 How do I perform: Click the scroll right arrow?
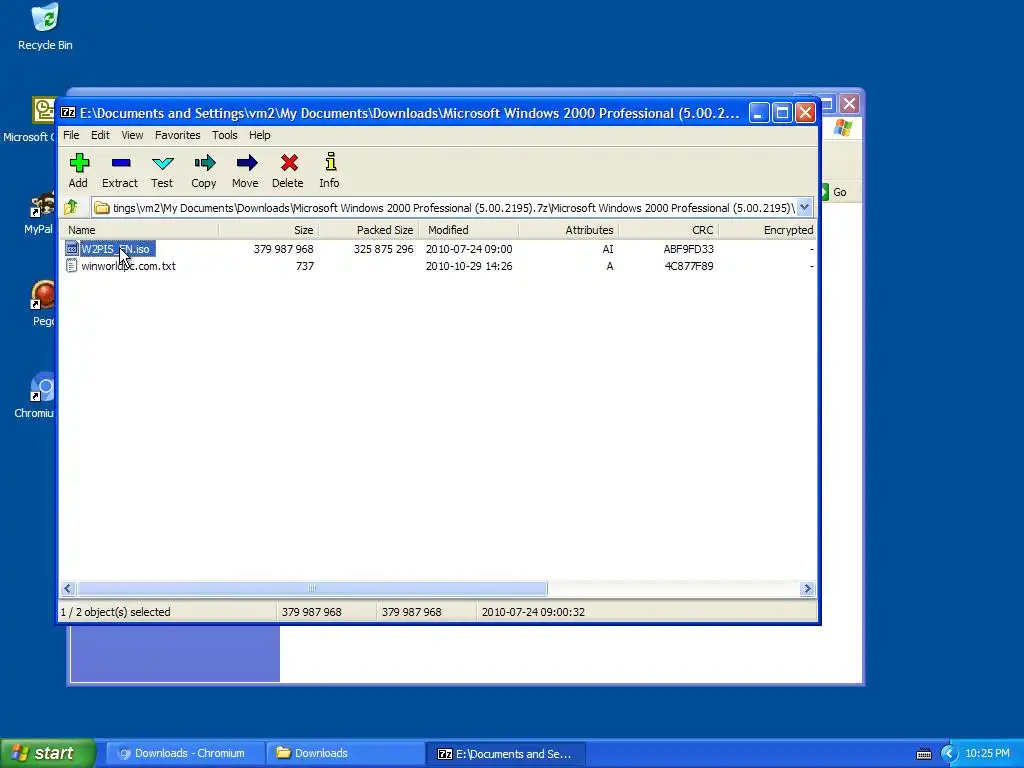(x=807, y=588)
